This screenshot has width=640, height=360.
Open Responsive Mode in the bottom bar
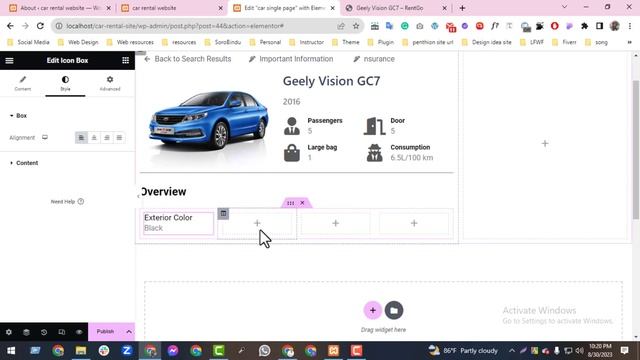pos(62,332)
